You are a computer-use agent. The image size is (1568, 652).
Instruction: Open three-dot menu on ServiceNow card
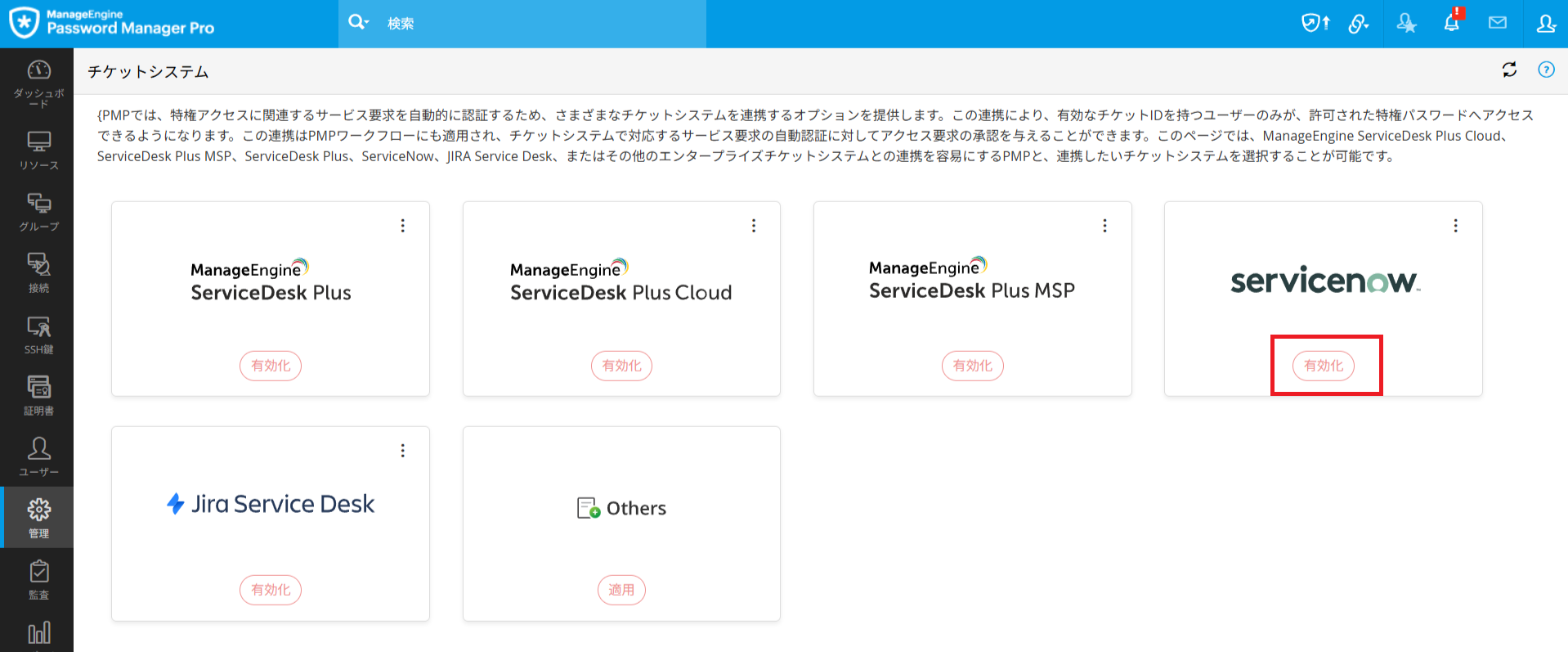(x=1455, y=226)
